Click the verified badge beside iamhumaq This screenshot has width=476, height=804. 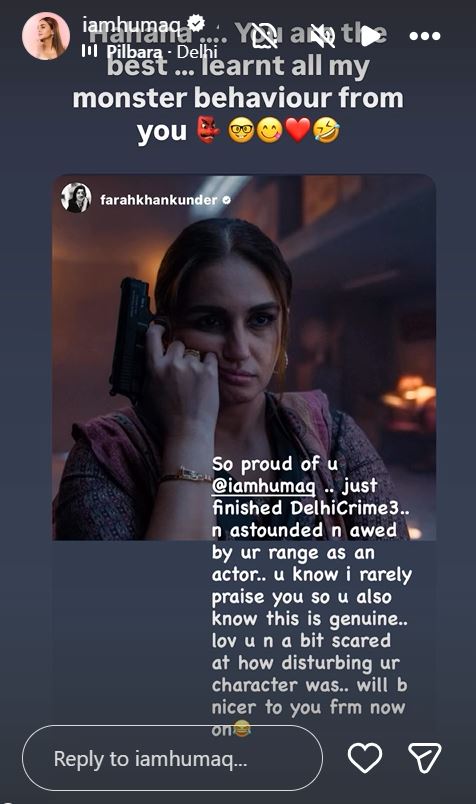[196, 23]
